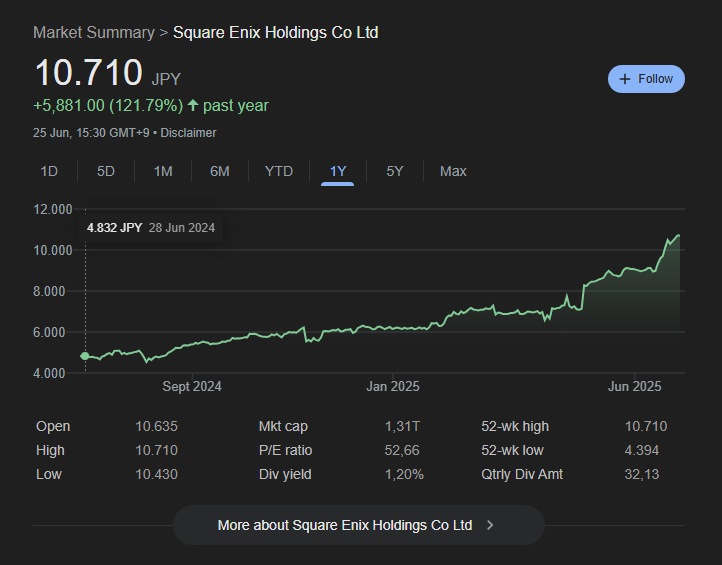Click the Open value 10.635
This screenshot has height=565, width=722.
click(x=156, y=426)
